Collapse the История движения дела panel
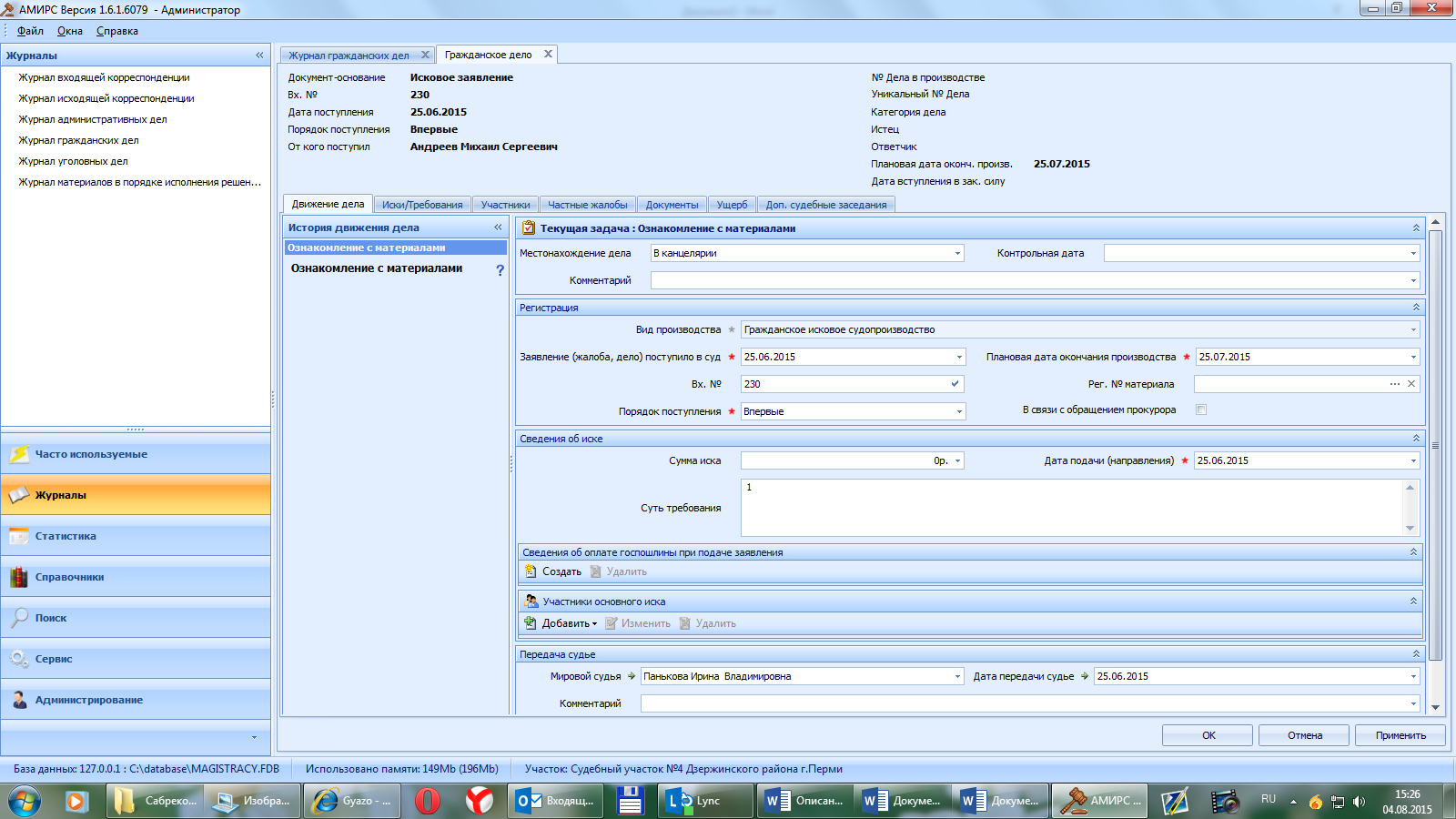Screen dimensions: 1456x819 point(498,227)
